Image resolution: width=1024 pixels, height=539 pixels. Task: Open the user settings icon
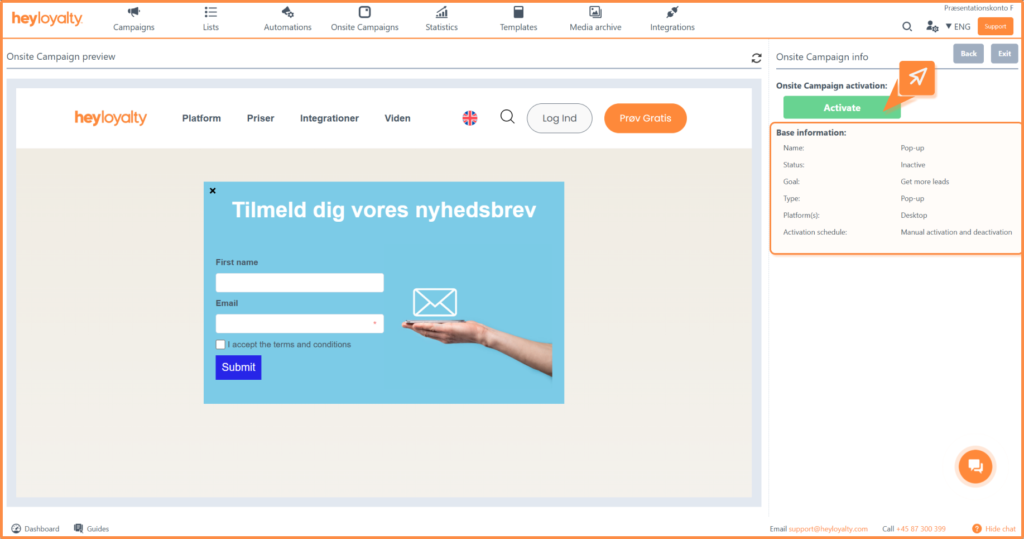[x=932, y=27]
